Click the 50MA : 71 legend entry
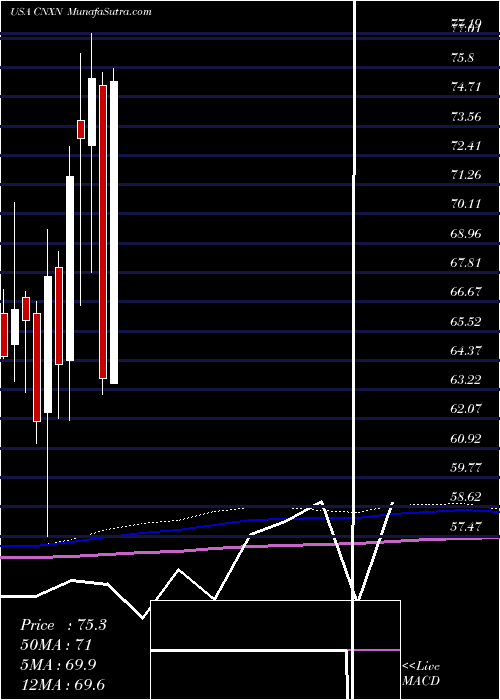This screenshot has width=500, height=700. tap(56, 645)
